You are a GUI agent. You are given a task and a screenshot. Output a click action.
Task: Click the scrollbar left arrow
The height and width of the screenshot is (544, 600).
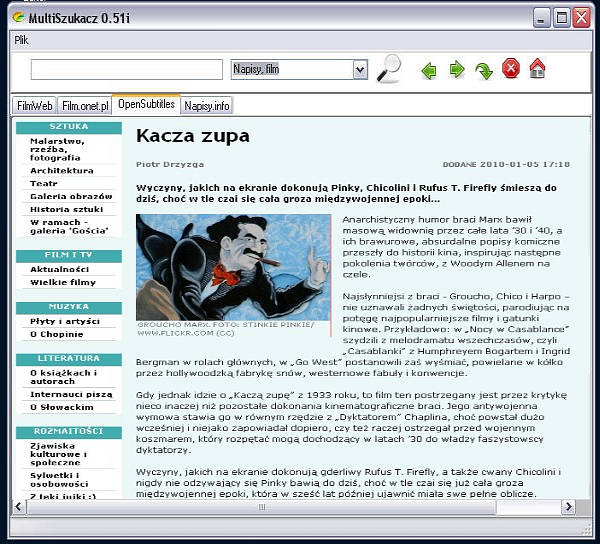pos(19,507)
